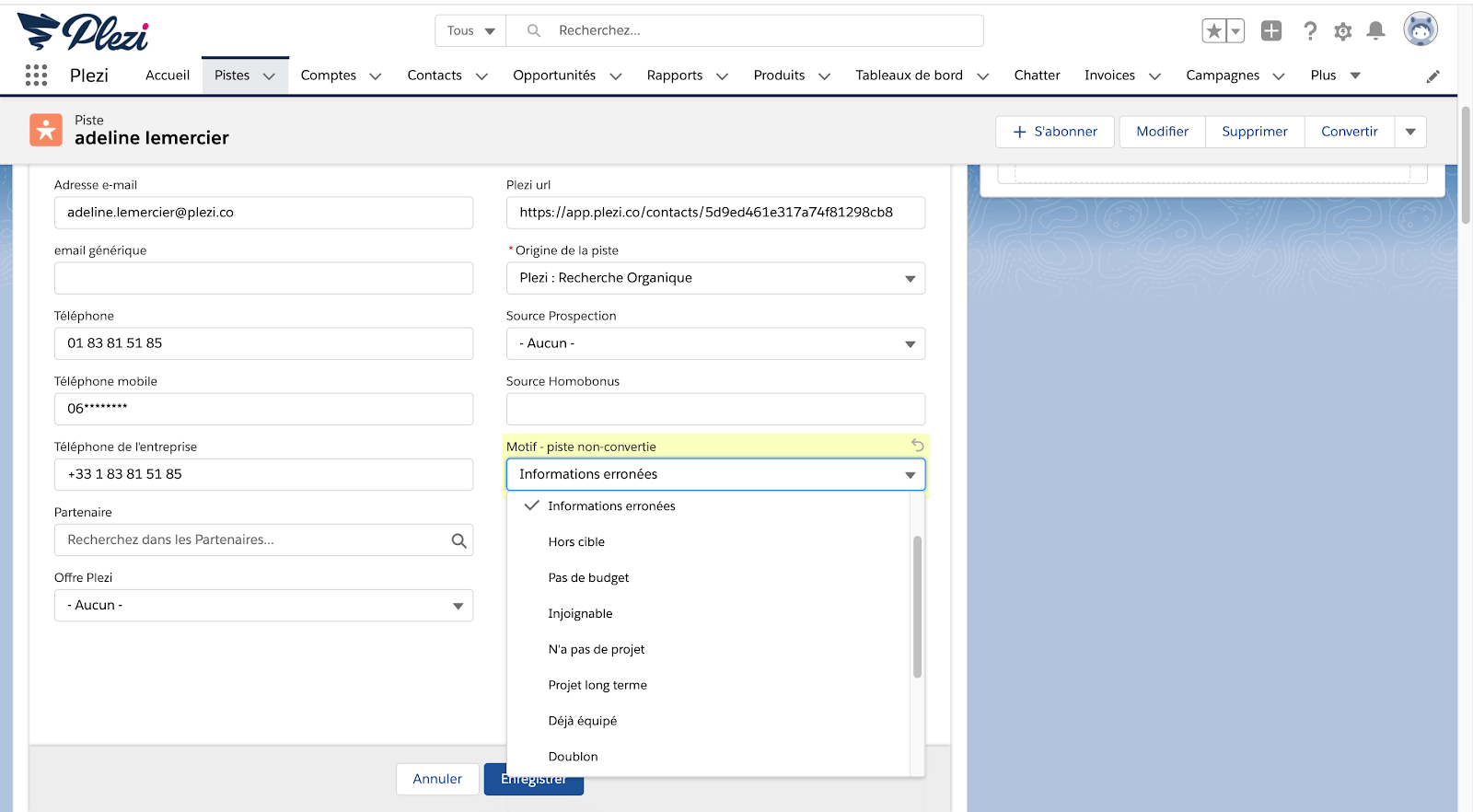Click the Plezi url field
1473x812 pixels.
coord(715,213)
